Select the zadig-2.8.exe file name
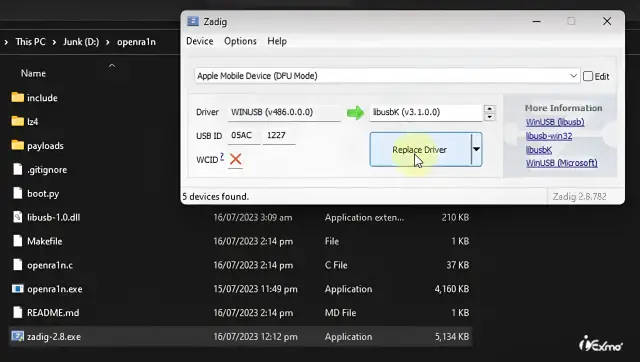Image resolution: width=640 pixels, height=362 pixels. (x=54, y=337)
